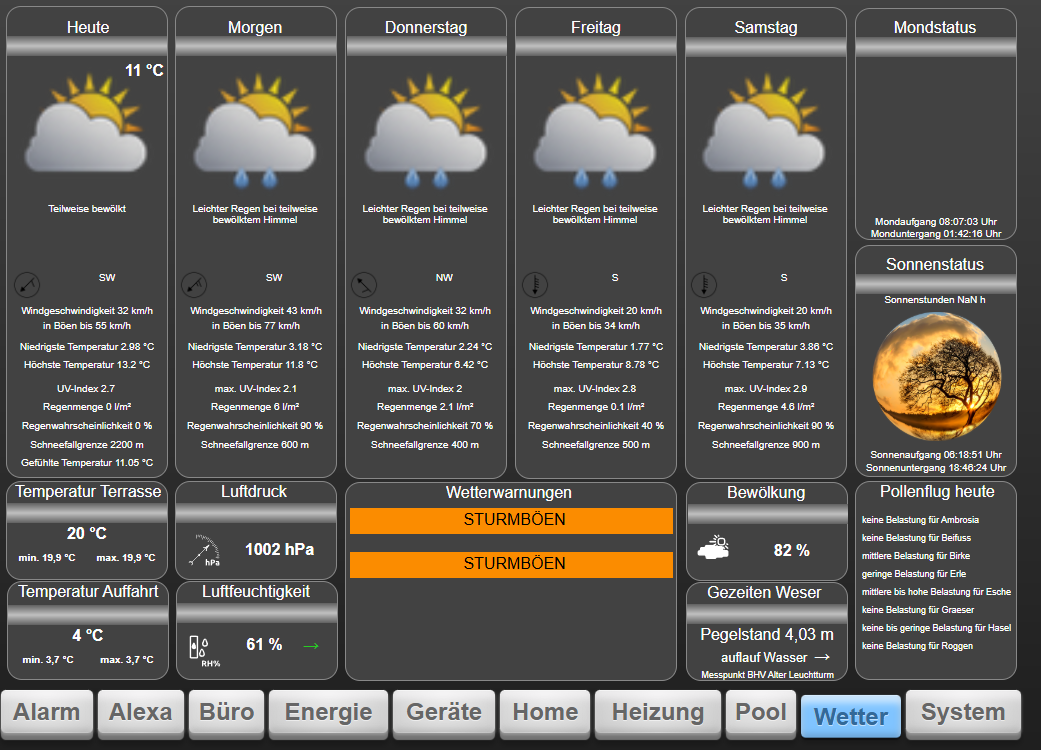Open the System tab
Screen dimensions: 1041x750
[963, 713]
